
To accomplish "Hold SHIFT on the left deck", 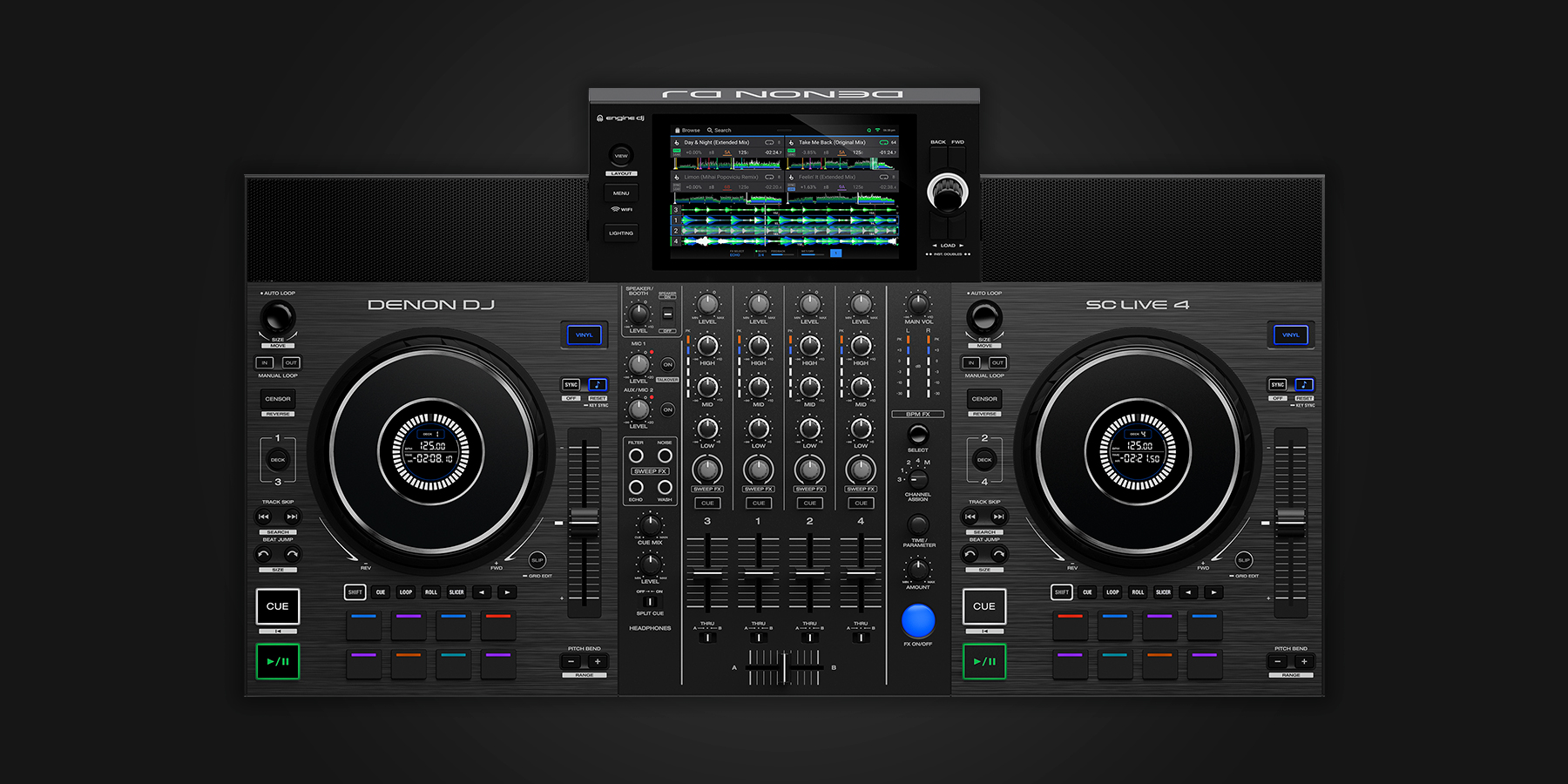I will 355,592.
